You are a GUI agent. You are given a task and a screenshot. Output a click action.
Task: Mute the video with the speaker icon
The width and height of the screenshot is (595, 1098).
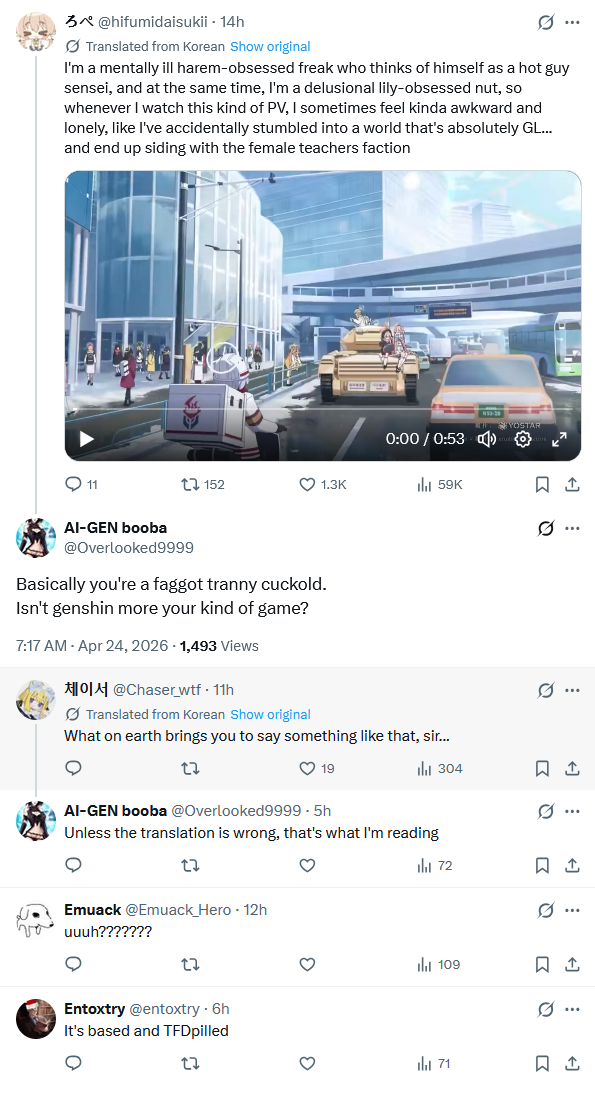(x=486, y=439)
